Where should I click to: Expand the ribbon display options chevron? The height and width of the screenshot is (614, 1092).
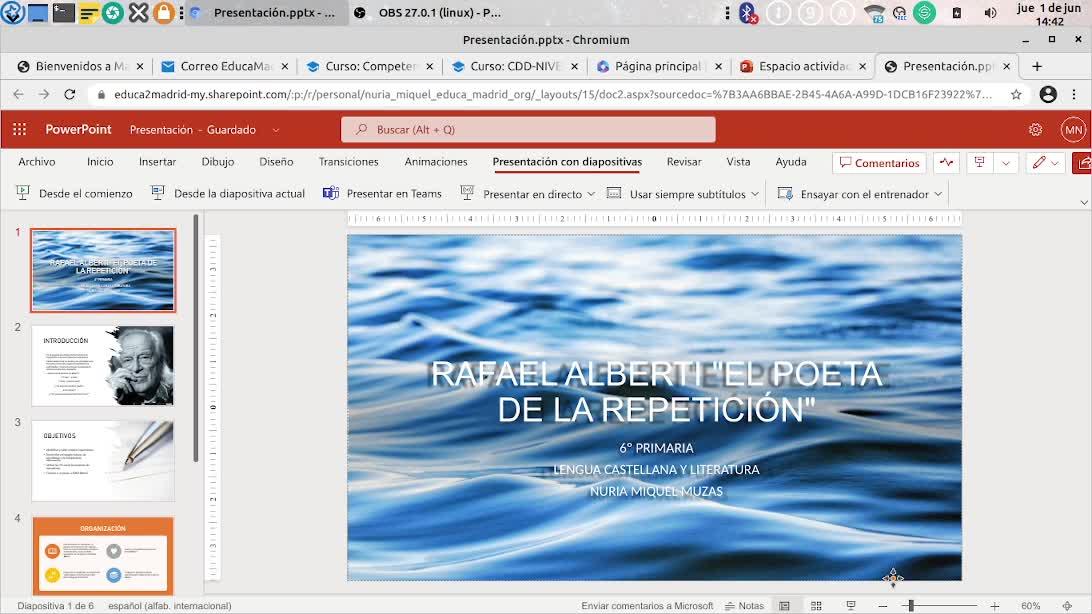(x=1084, y=203)
